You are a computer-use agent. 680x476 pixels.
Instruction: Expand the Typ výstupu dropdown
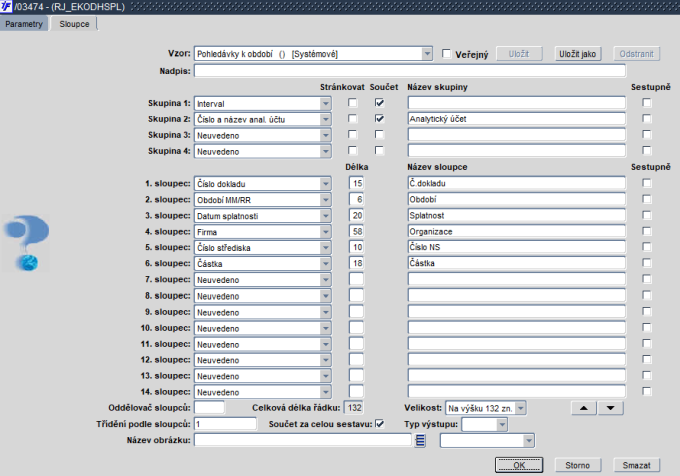click(502, 424)
